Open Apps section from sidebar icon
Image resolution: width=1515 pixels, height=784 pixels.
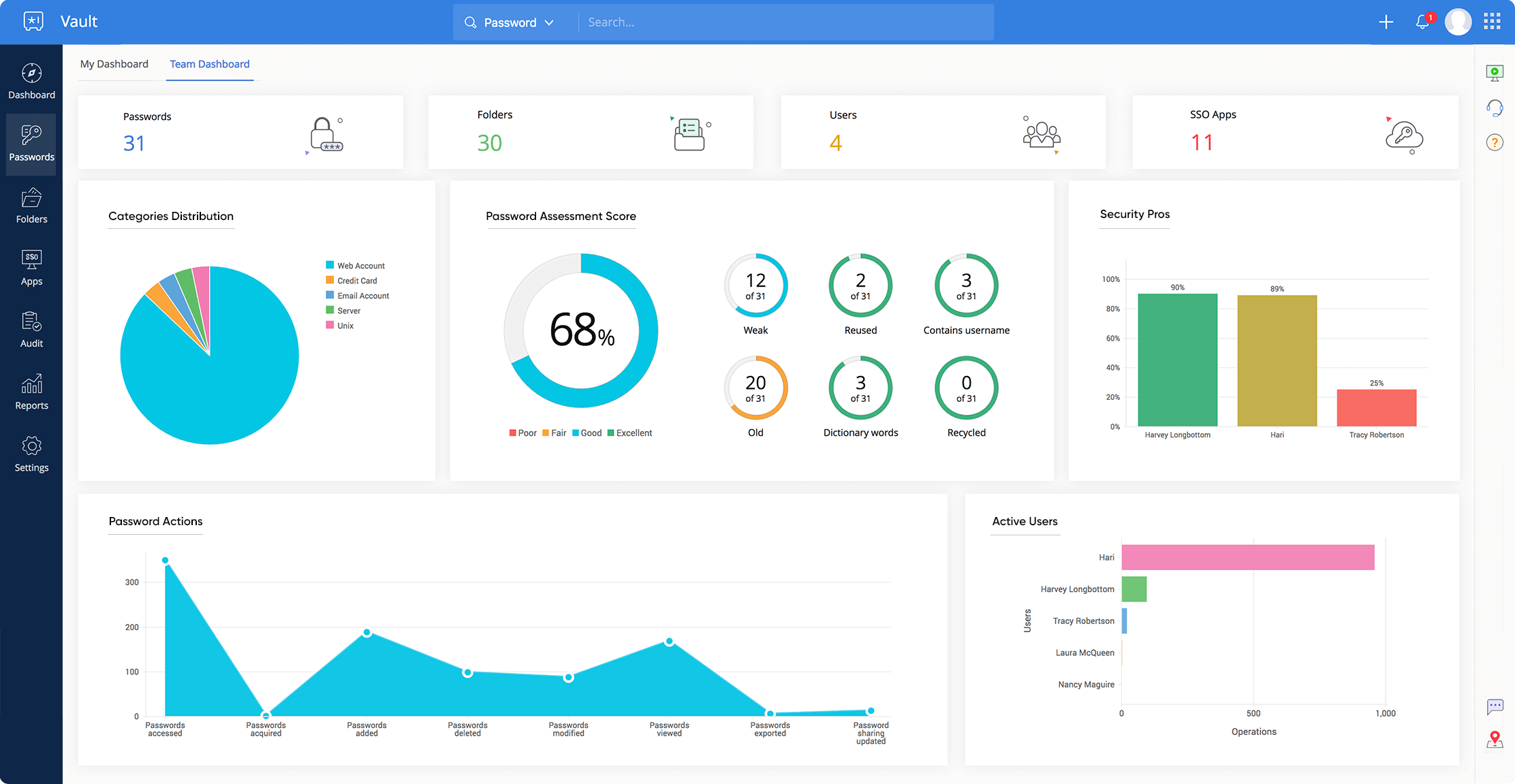pos(31,268)
